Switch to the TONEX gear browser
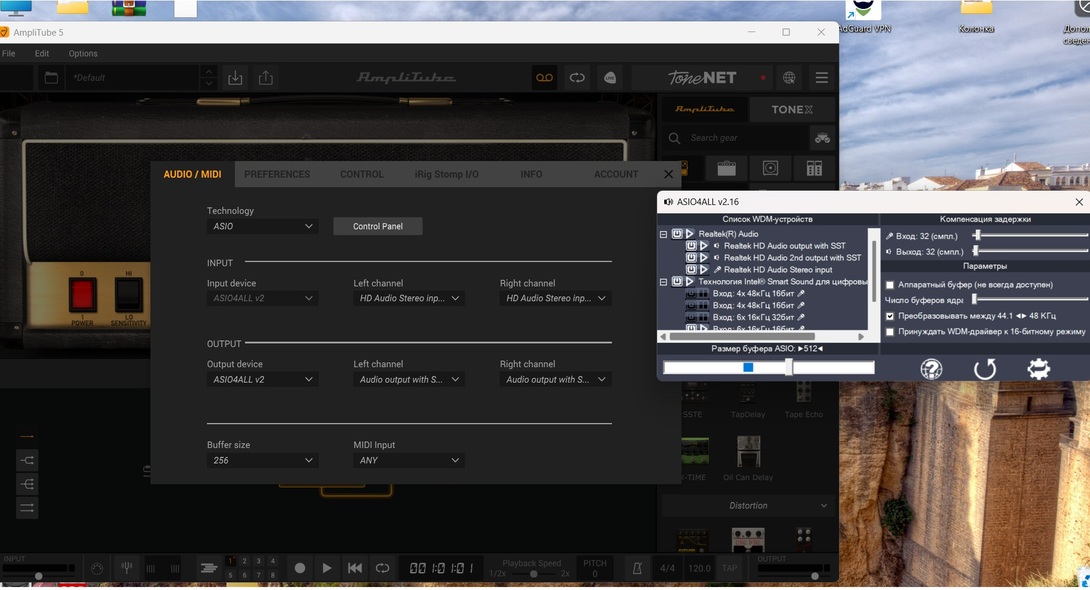Viewport: 1090px width, 590px height. (792, 109)
